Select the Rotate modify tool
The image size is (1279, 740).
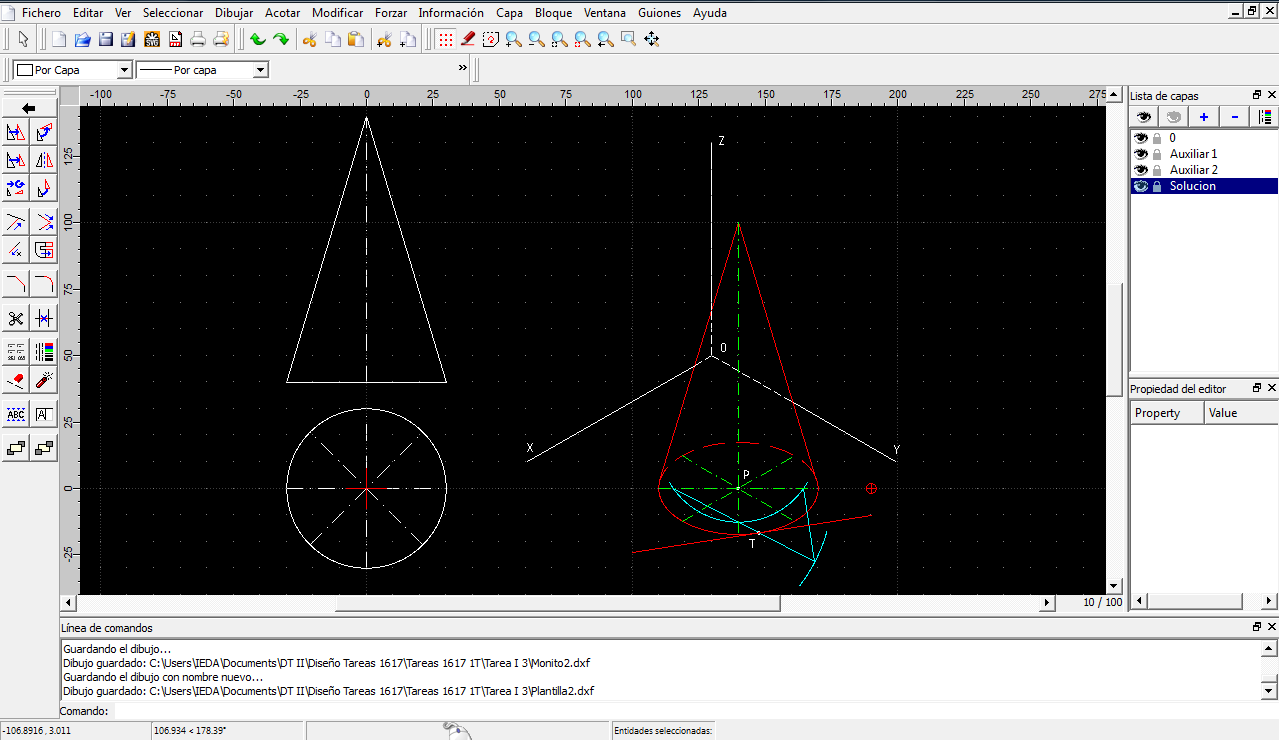[x=44, y=133]
